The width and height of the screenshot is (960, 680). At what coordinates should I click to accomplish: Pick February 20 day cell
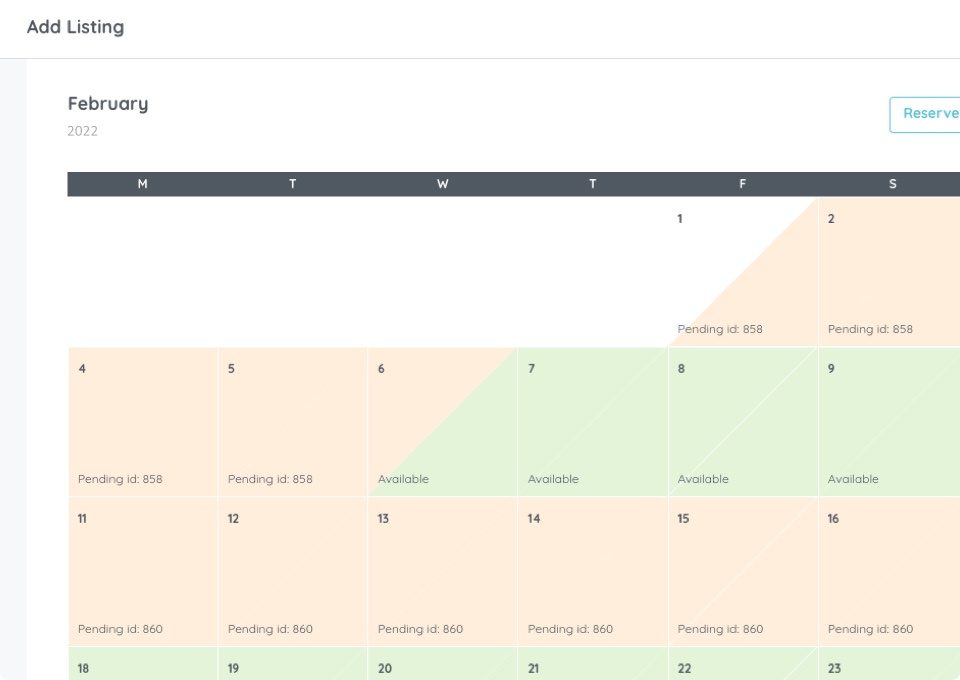(443, 664)
